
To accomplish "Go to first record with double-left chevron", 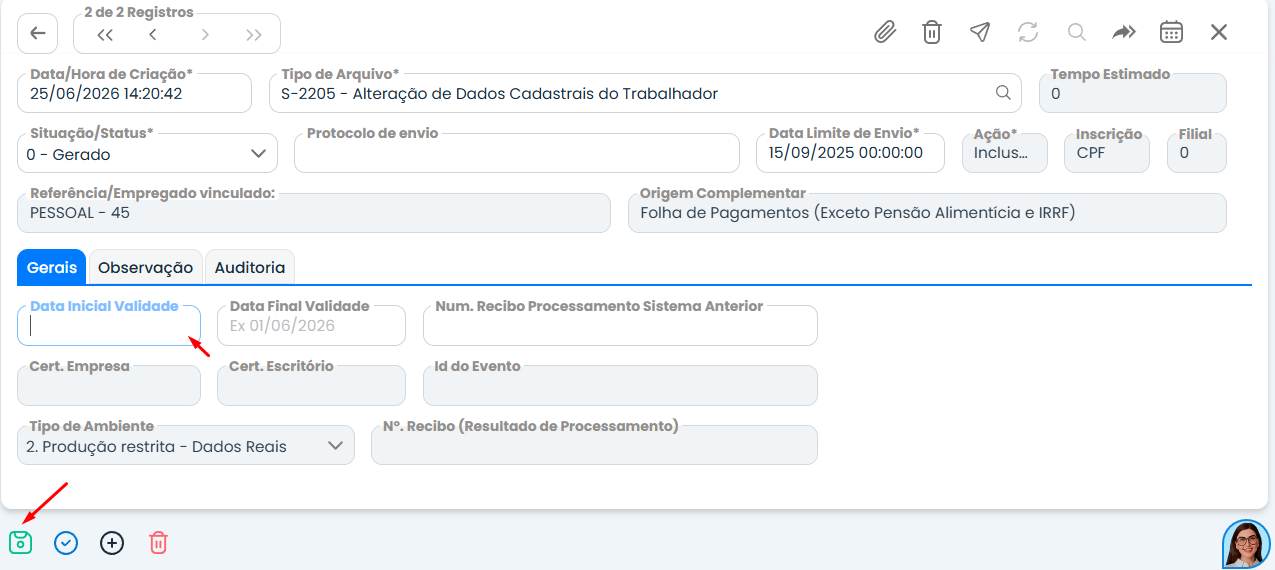I will [105, 34].
